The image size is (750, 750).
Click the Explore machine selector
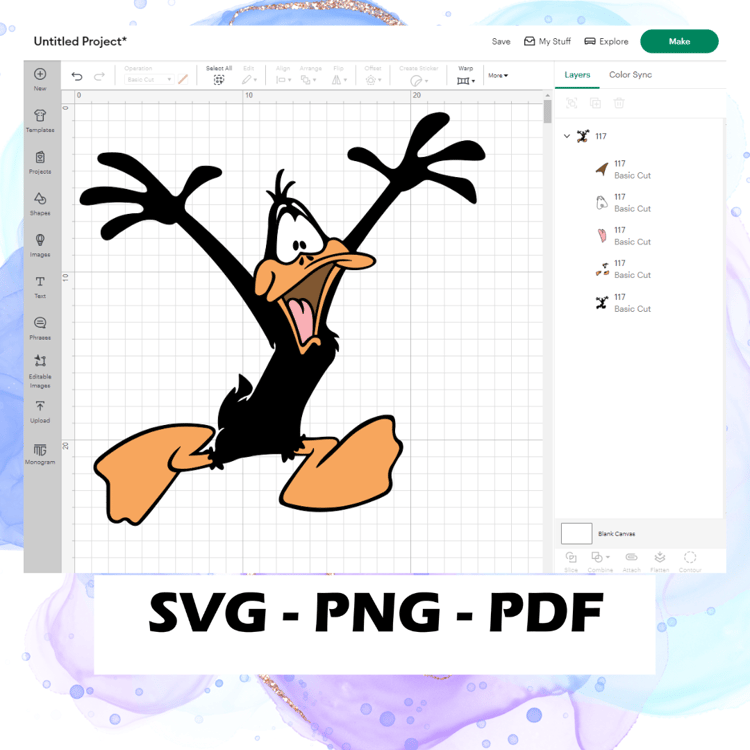tap(607, 42)
